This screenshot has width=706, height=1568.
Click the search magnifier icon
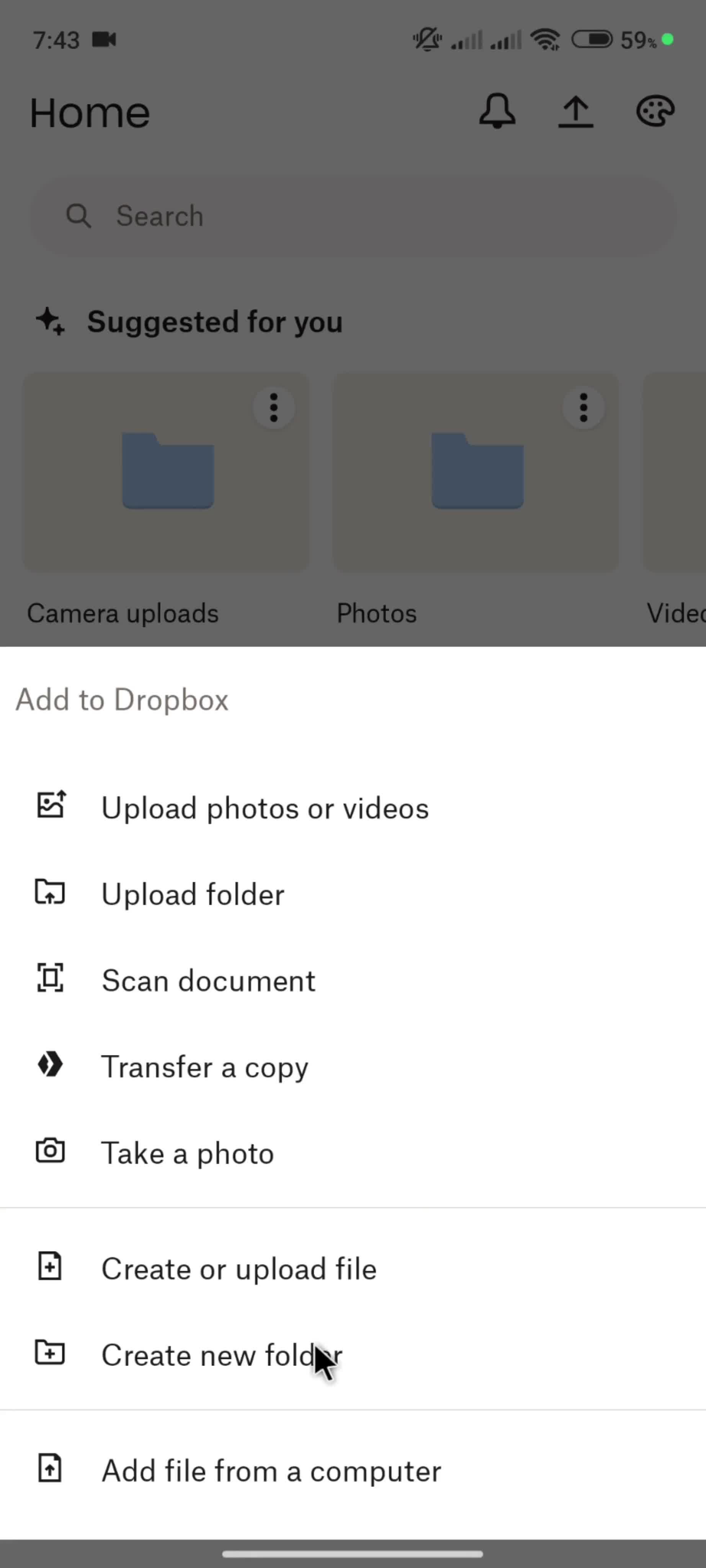tap(78, 216)
